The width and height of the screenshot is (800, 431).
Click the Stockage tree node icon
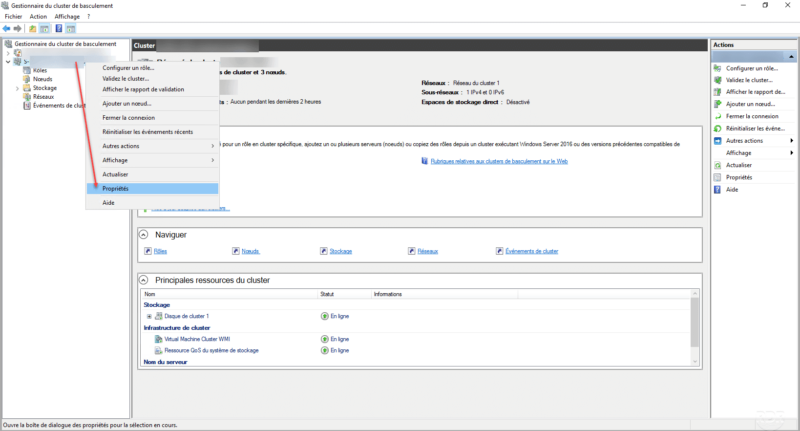(27, 88)
